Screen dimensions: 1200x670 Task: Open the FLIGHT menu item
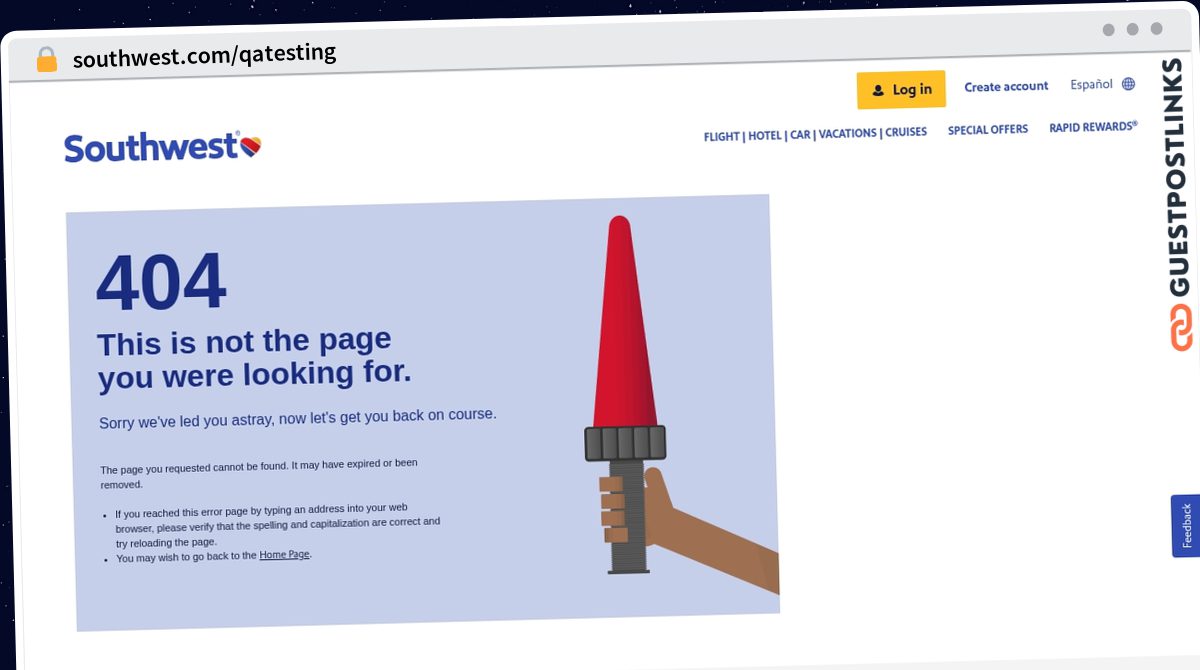(722, 136)
